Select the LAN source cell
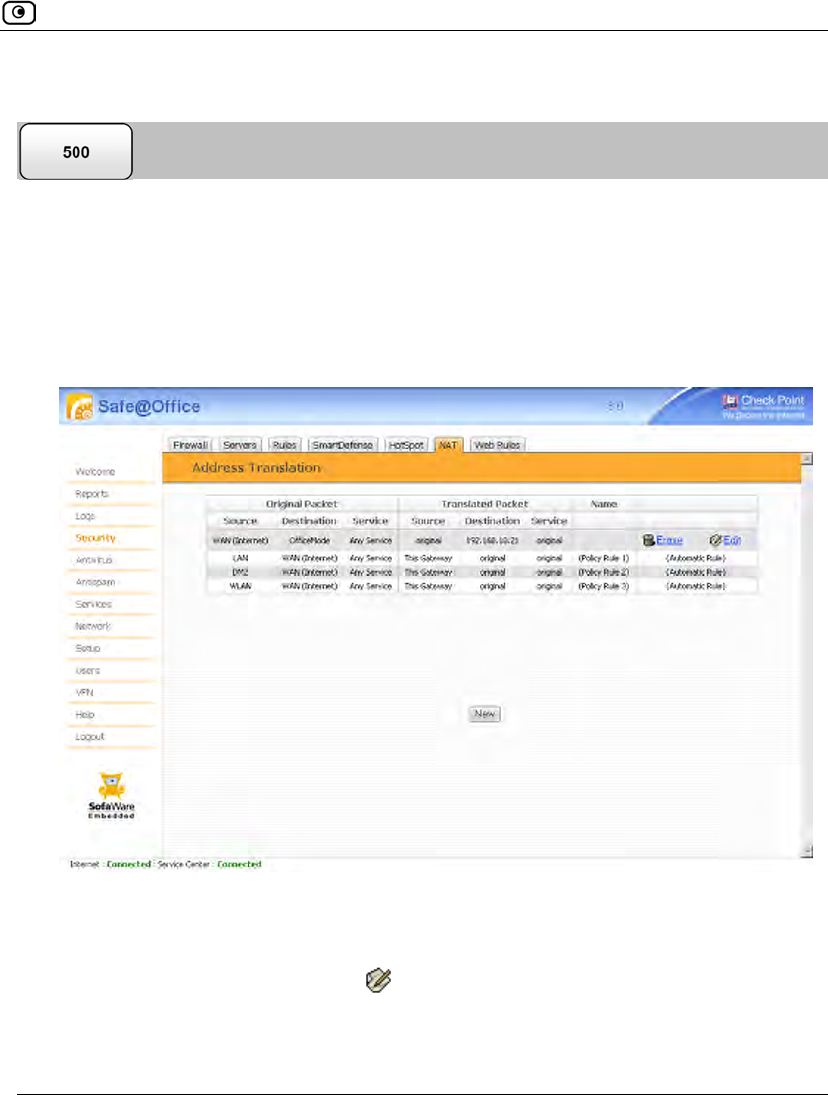 pyautogui.click(x=240, y=558)
